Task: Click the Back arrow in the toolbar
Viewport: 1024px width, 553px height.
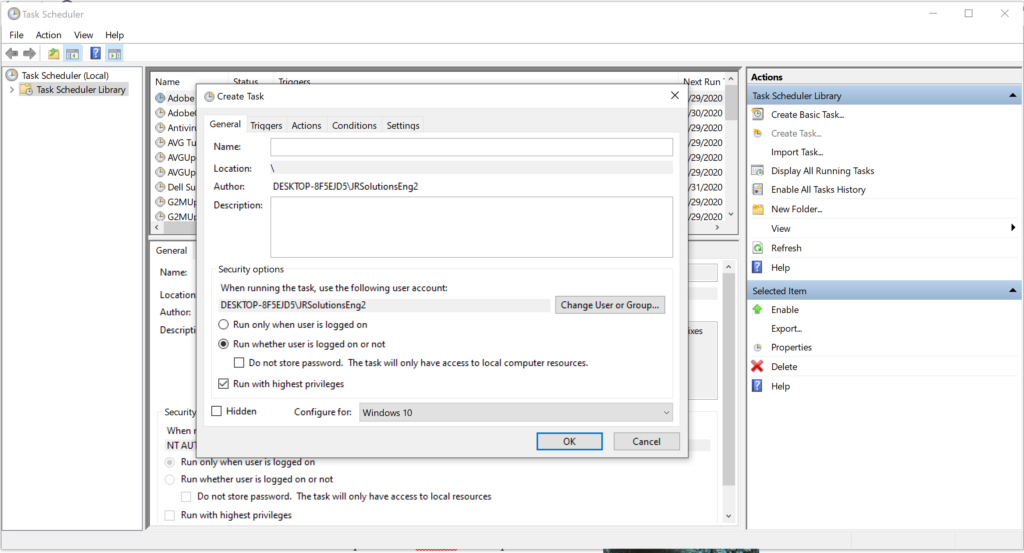Action: click(11, 54)
